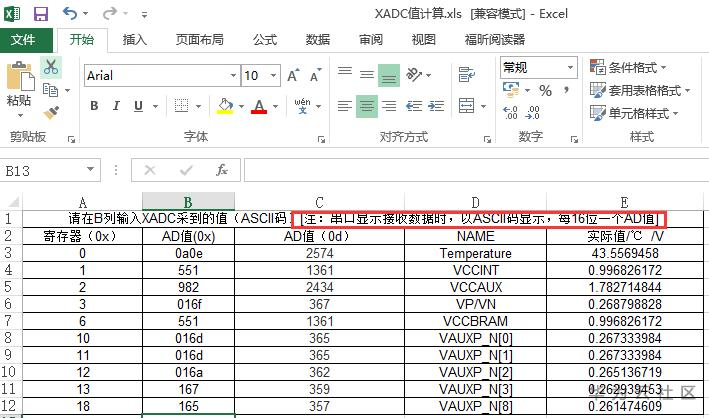Open the 剪贴板 group dialog launcher
Screen dimensions: 709x418
[x=71, y=140]
